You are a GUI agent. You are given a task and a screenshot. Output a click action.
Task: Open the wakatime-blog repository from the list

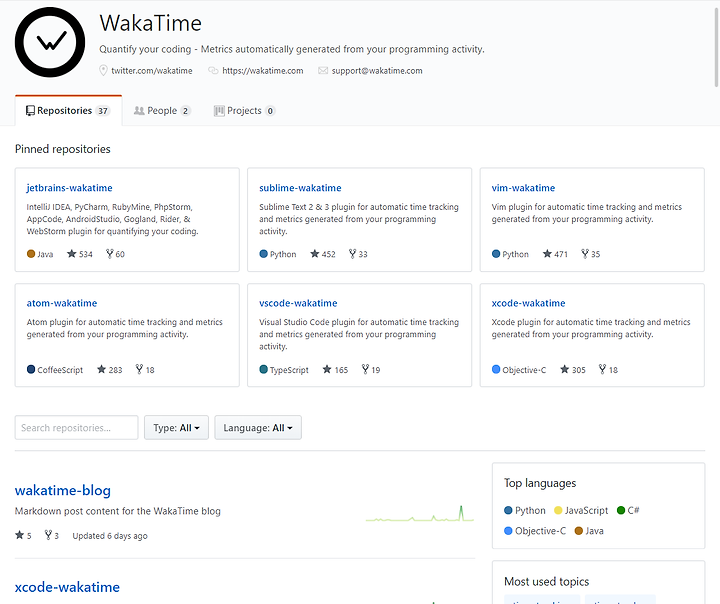click(x=62, y=491)
